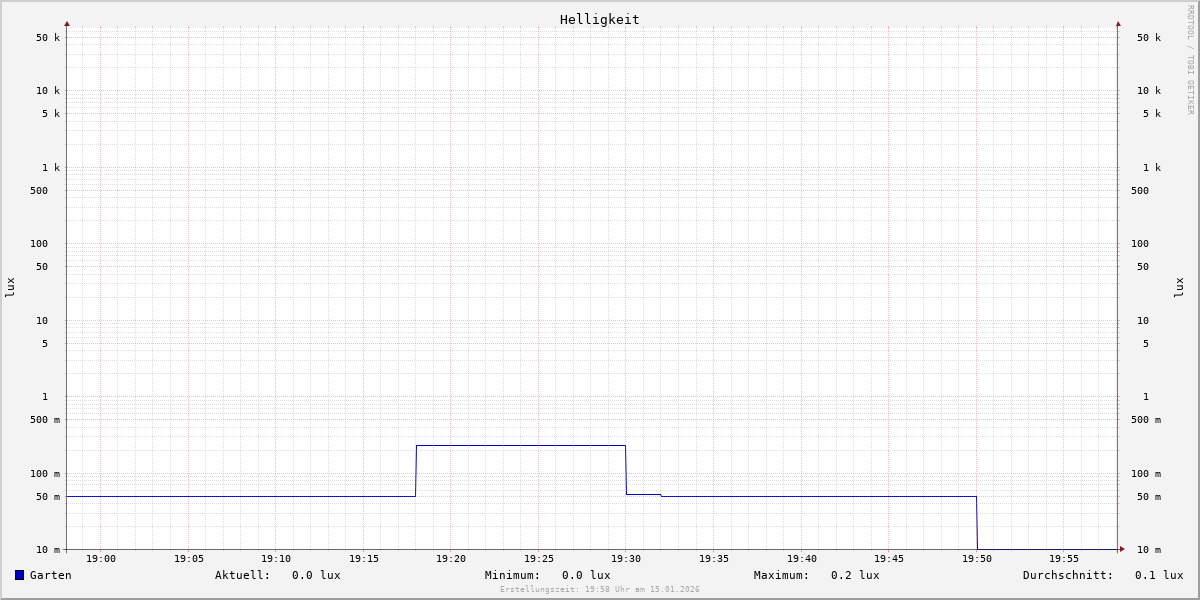Viewport: 1200px width, 600px height.
Task: Click the 5 k label on left axis
Action: coord(51,114)
